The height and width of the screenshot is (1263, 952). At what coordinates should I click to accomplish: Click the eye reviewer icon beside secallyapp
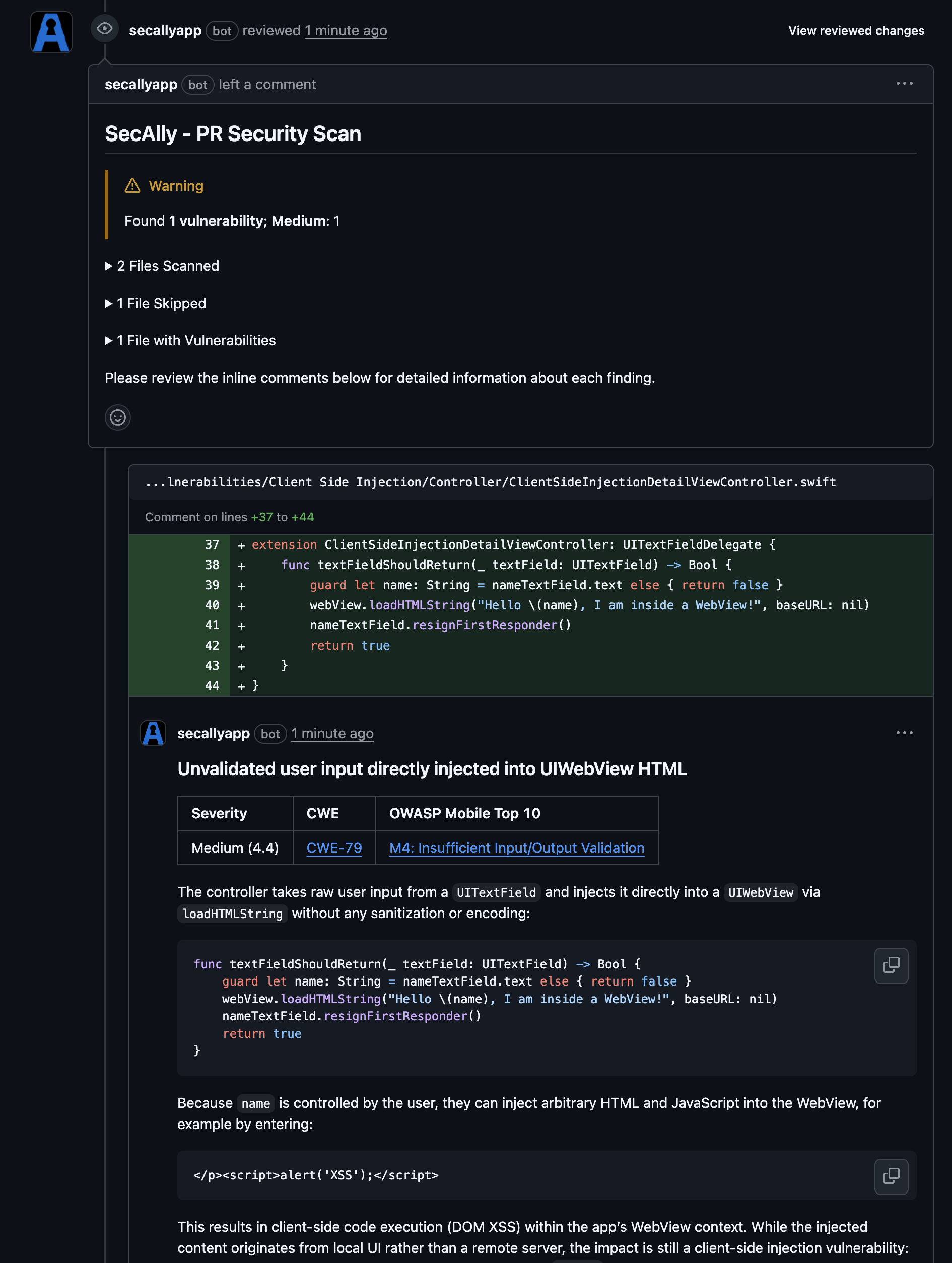tap(105, 29)
